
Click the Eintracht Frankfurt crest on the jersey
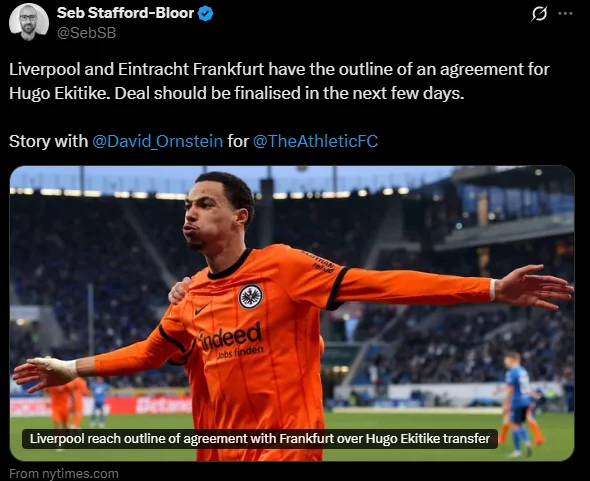point(250,297)
